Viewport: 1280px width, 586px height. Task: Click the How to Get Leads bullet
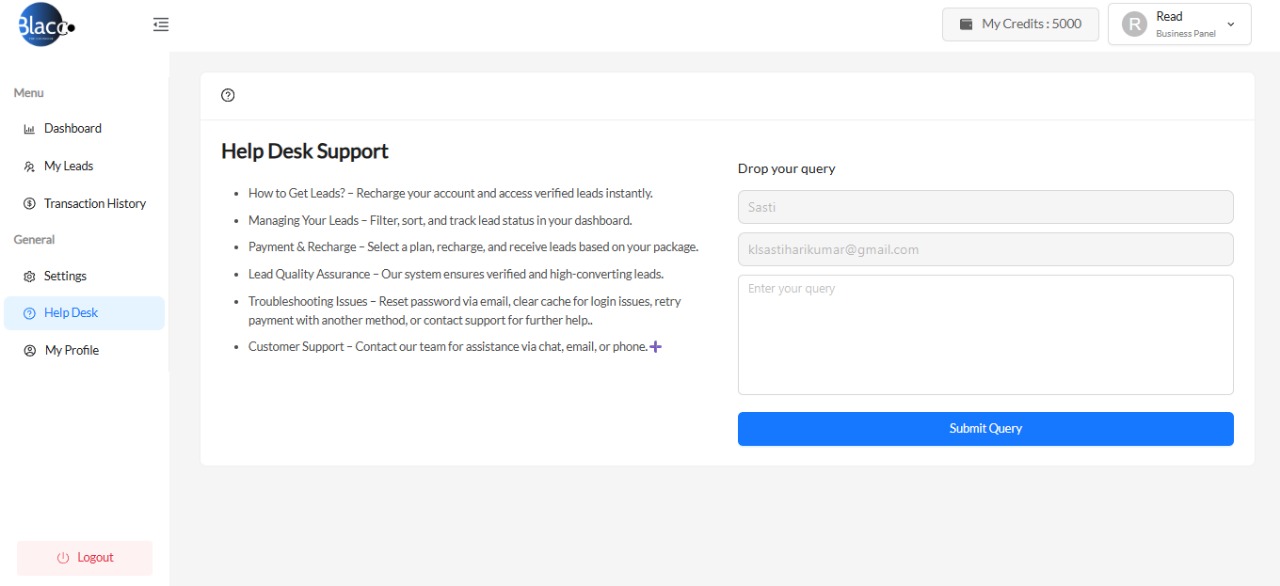pos(450,193)
